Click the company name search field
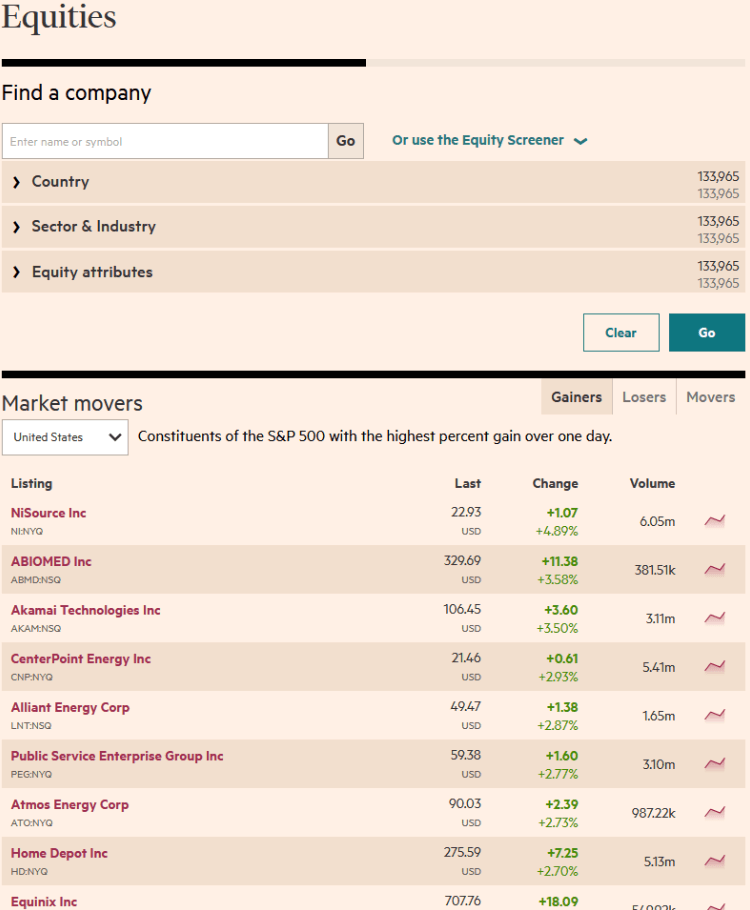Screen dimensions: 750x910 (165, 142)
